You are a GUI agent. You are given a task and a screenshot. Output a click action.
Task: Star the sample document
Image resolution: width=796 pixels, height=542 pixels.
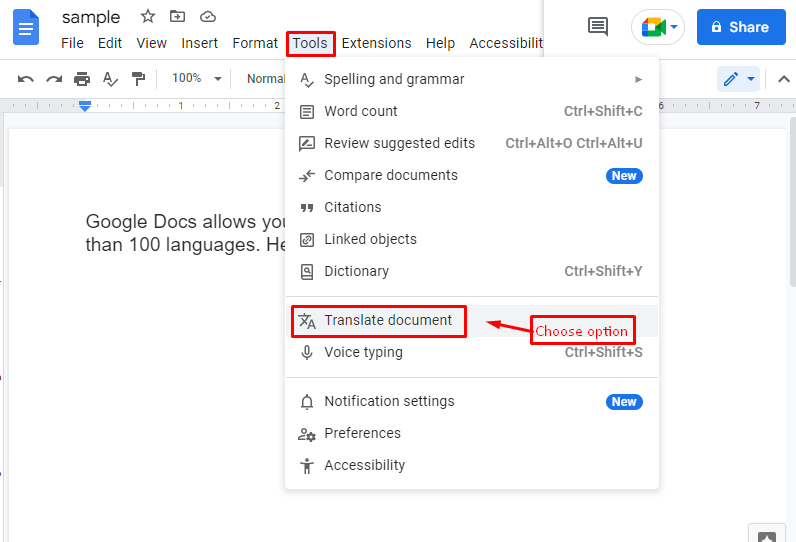(148, 17)
